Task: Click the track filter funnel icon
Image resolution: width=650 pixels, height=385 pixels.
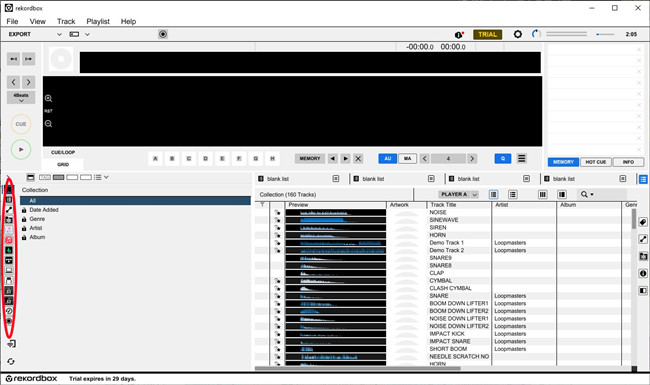Action: tap(262, 205)
